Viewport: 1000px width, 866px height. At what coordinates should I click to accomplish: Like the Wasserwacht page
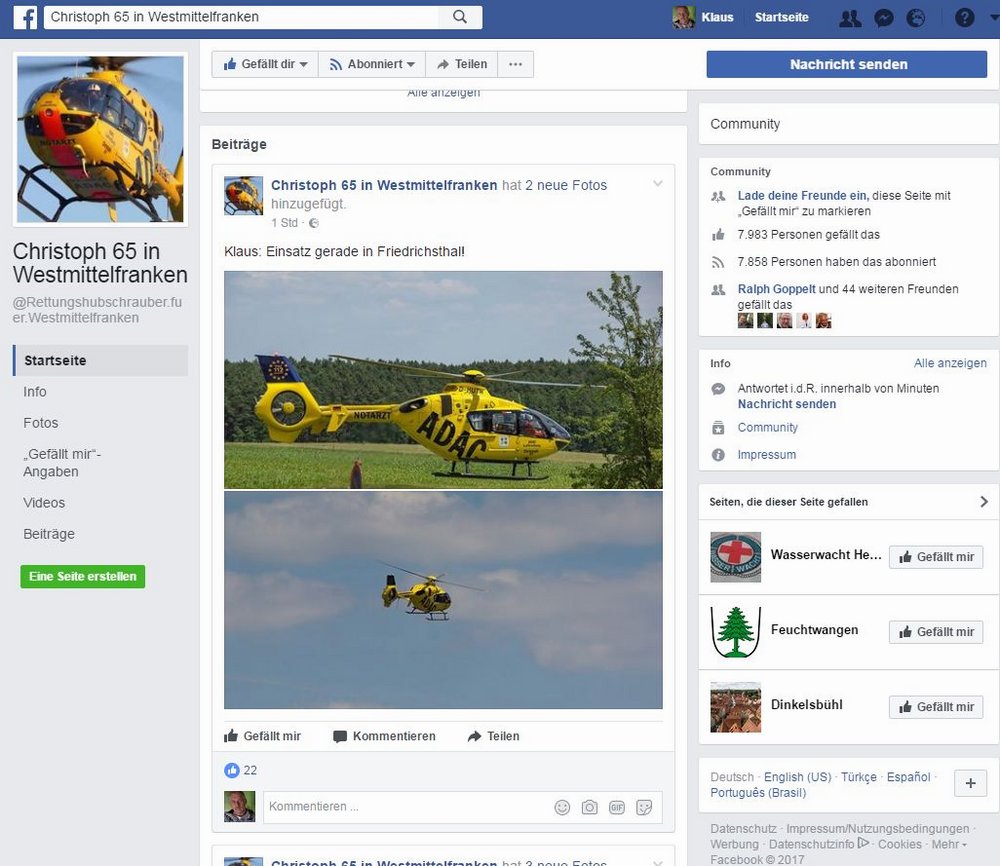[x=935, y=557]
